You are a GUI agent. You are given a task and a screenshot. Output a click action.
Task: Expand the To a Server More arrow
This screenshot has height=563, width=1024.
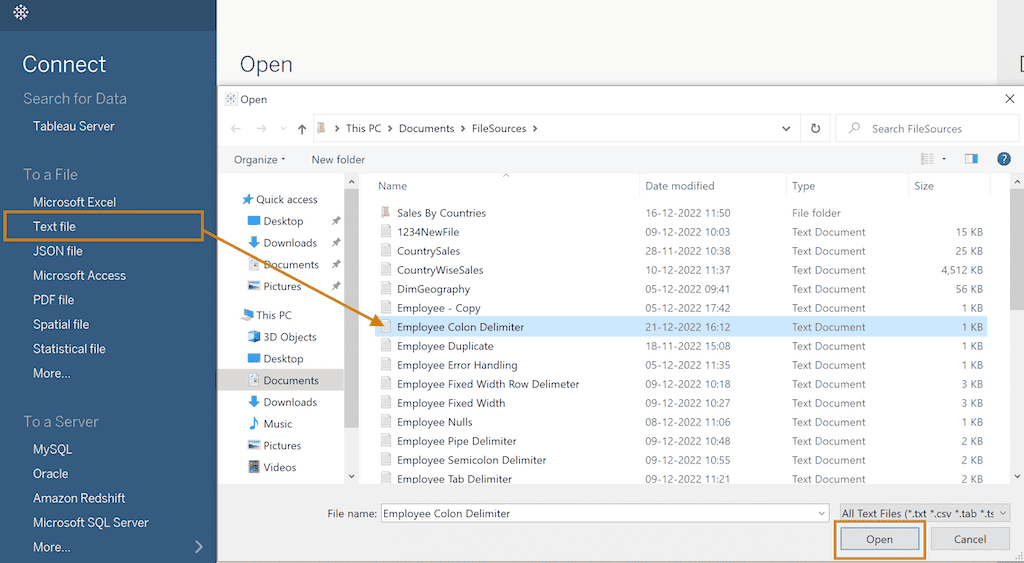coord(199,547)
